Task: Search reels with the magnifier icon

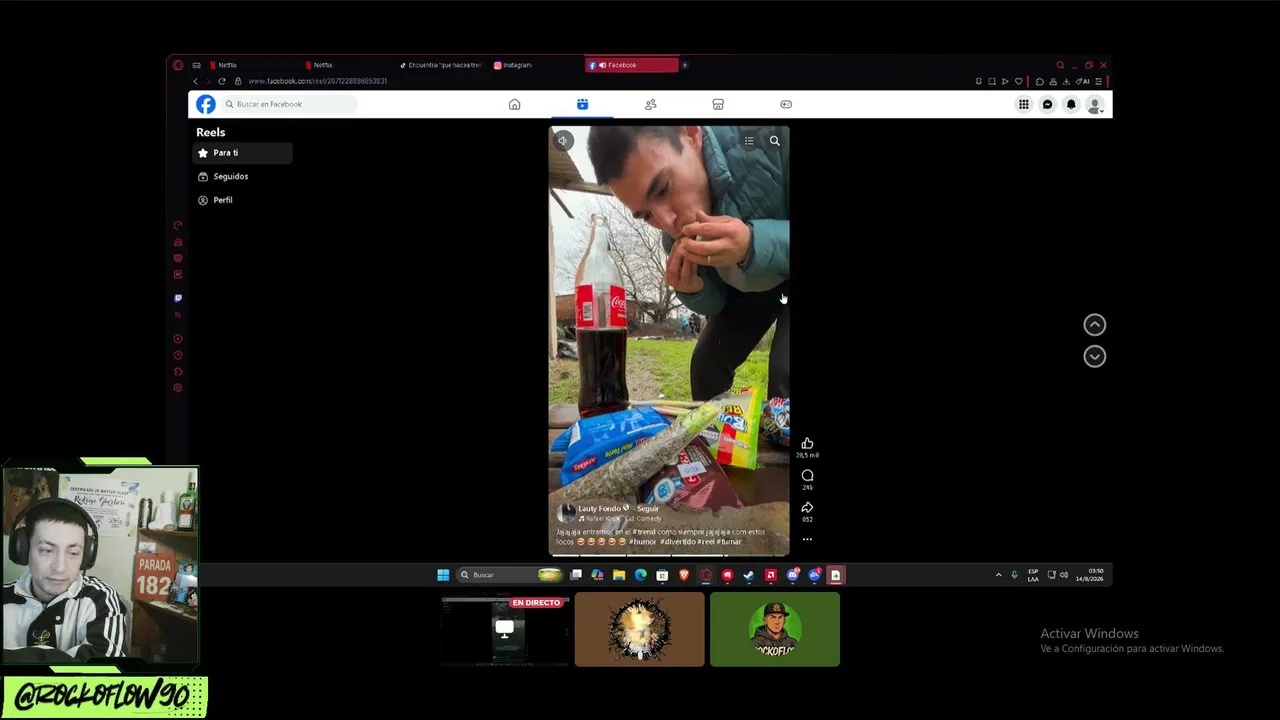Action: 774,141
